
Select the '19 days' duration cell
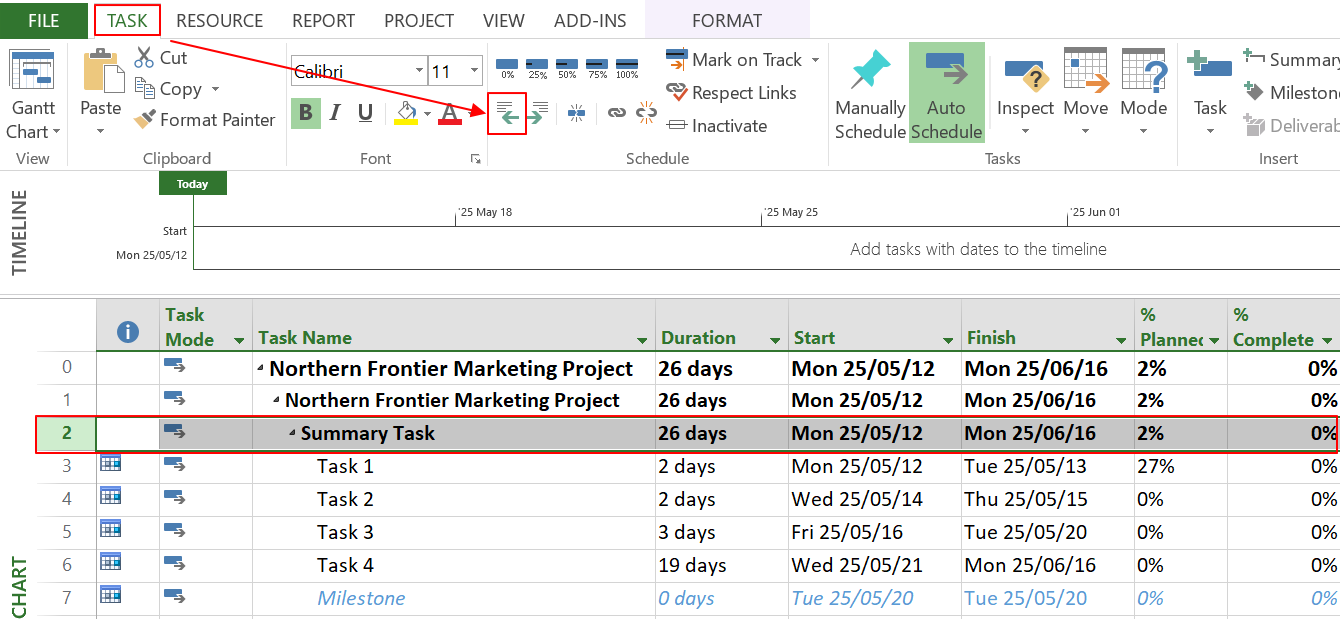coord(722,565)
